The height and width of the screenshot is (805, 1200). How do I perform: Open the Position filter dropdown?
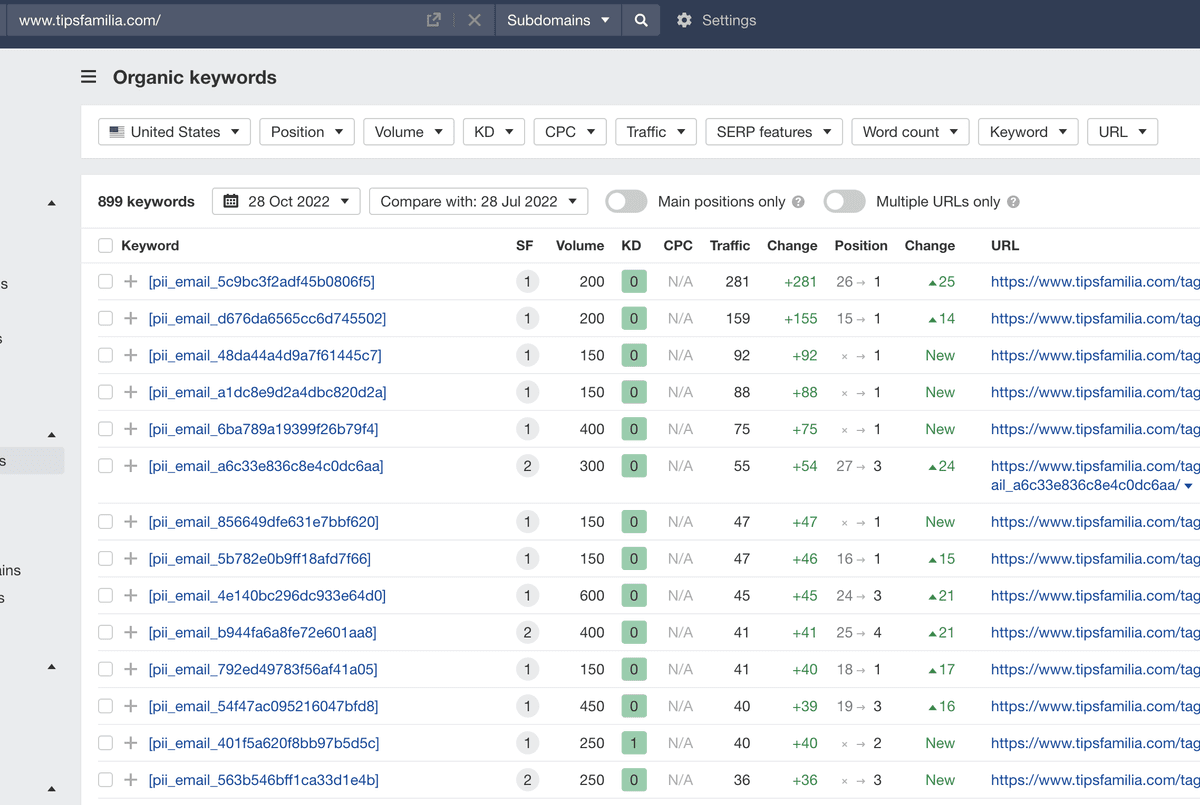(307, 132)
